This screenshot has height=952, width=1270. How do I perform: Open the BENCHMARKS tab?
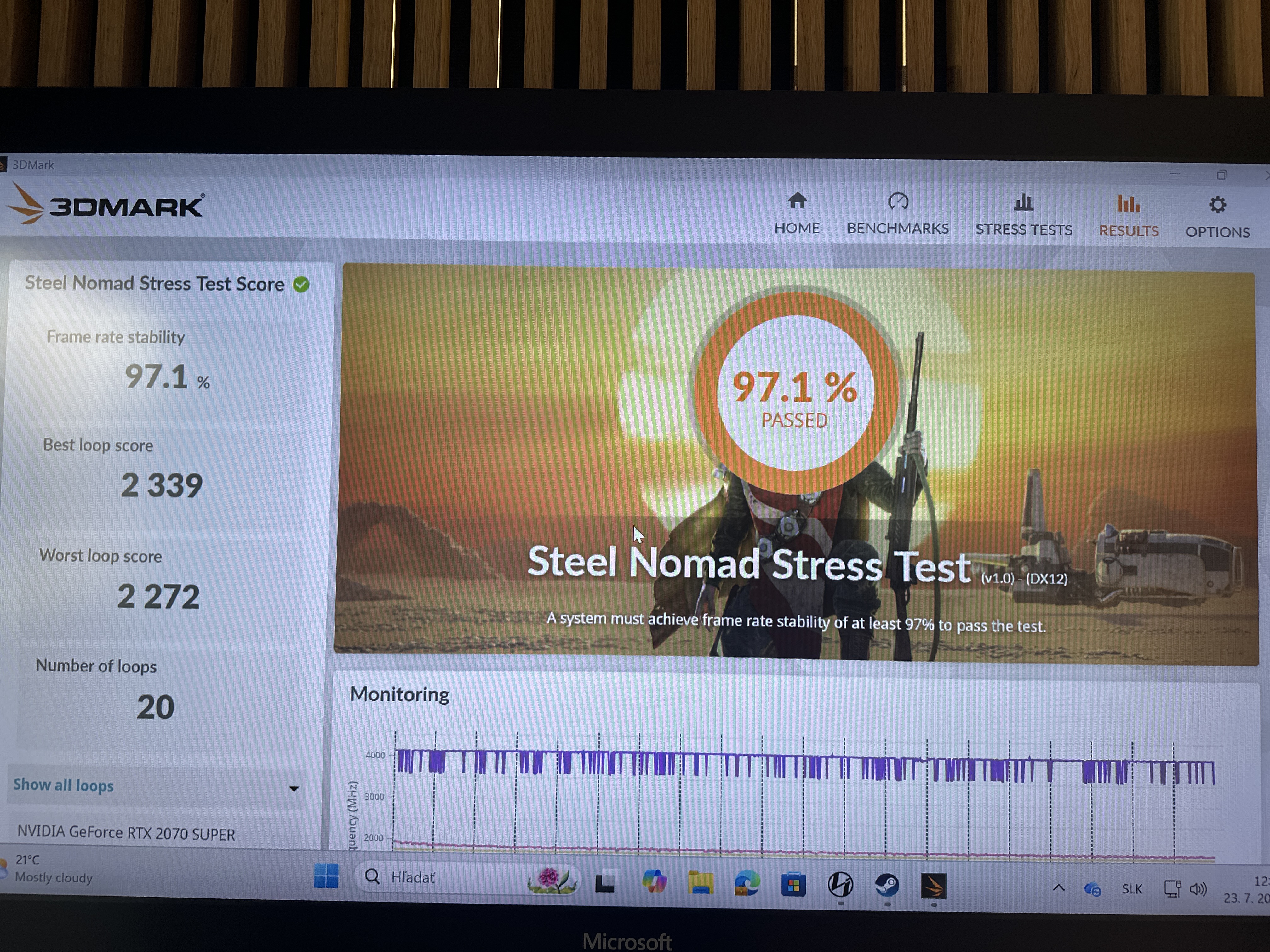(x=897, y=214)
